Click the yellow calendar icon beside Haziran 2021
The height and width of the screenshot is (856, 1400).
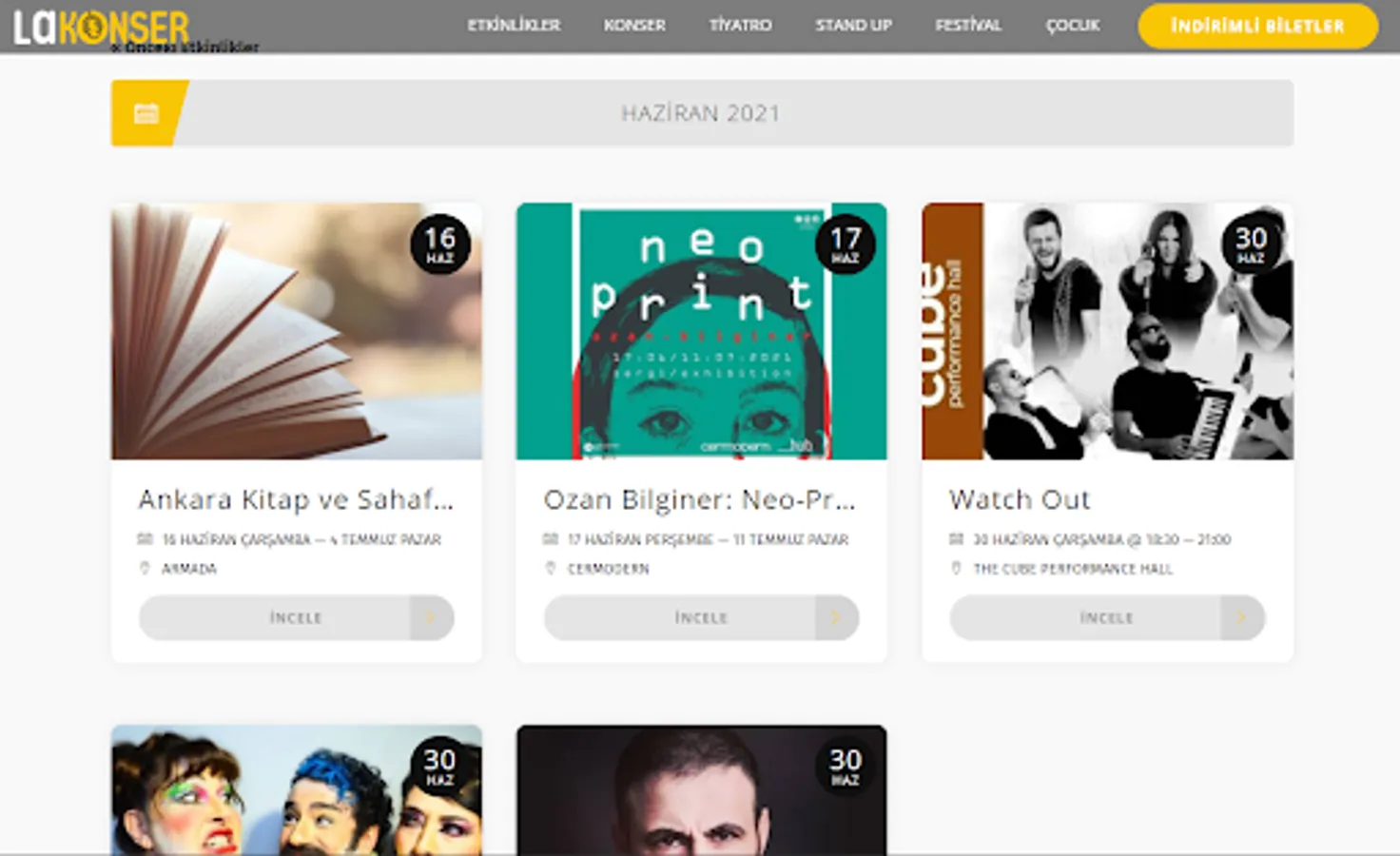[146, 113]
